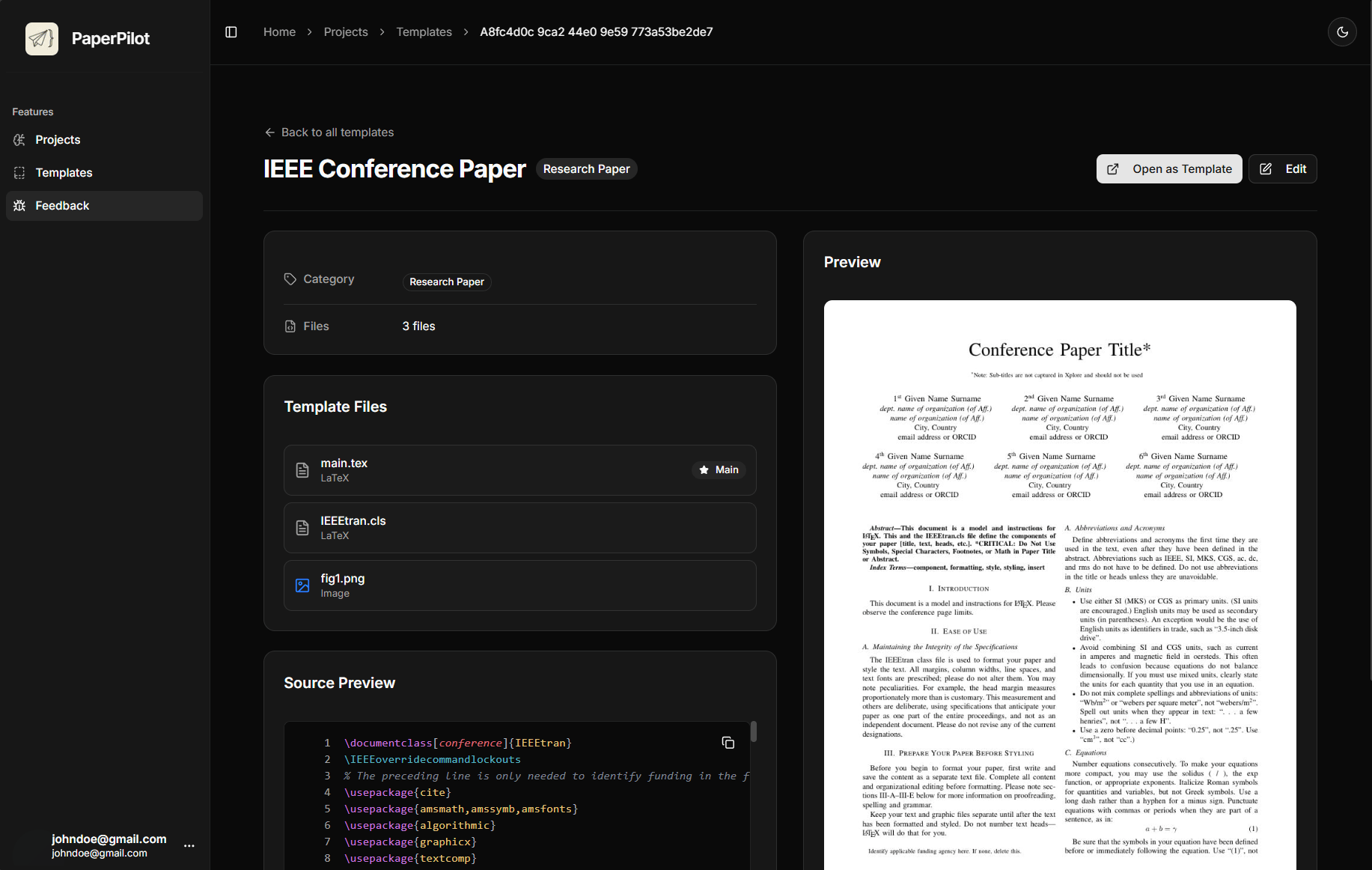Click the Edit button
This screenshot has width=1372, height=870.
click(x=1282, y=169)
